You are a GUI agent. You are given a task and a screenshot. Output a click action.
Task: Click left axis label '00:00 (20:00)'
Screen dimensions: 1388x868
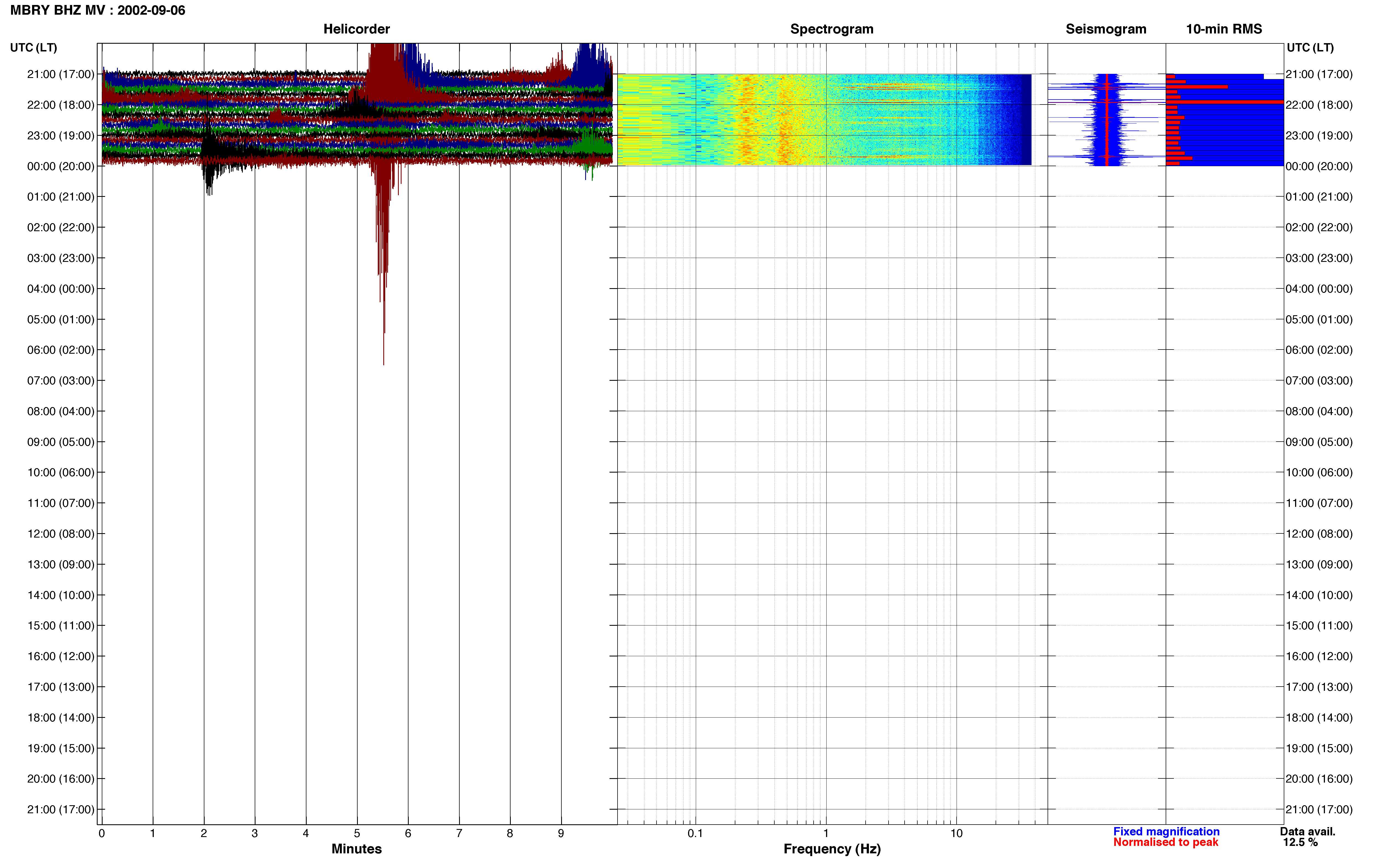pyautogui.click(x=60, y=166)
